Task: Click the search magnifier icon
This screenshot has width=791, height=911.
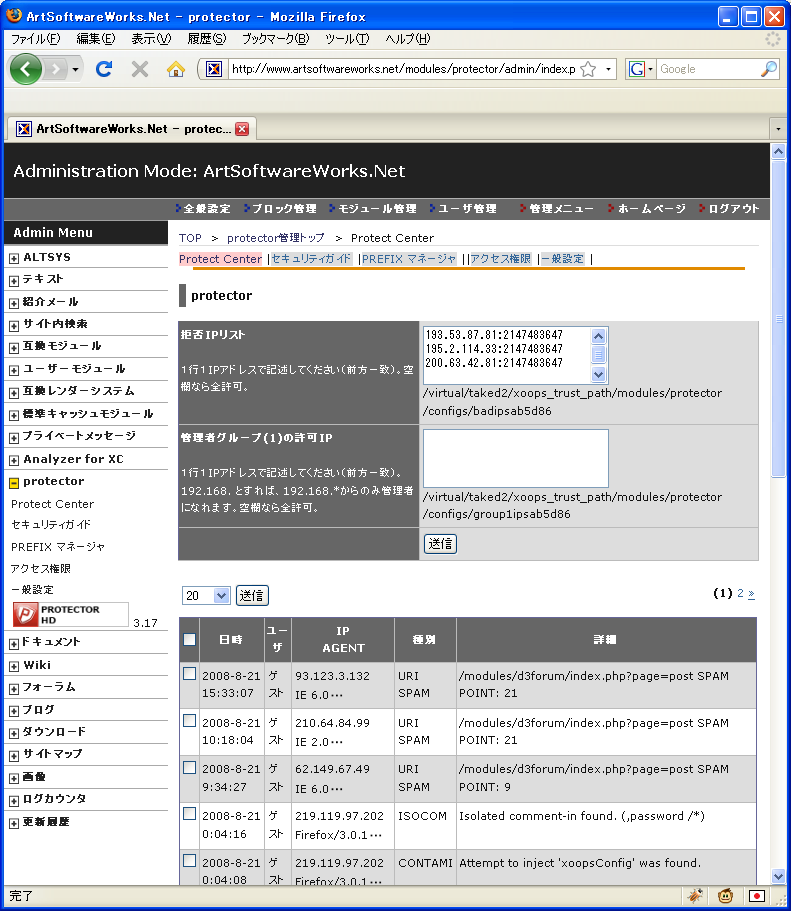Action: 768,69
